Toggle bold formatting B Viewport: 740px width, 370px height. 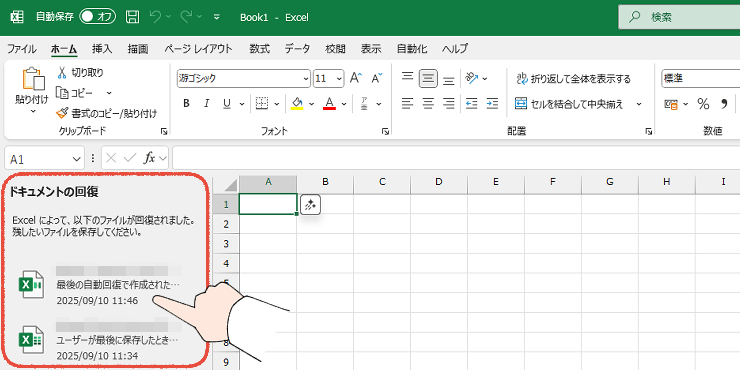(186, 103)
